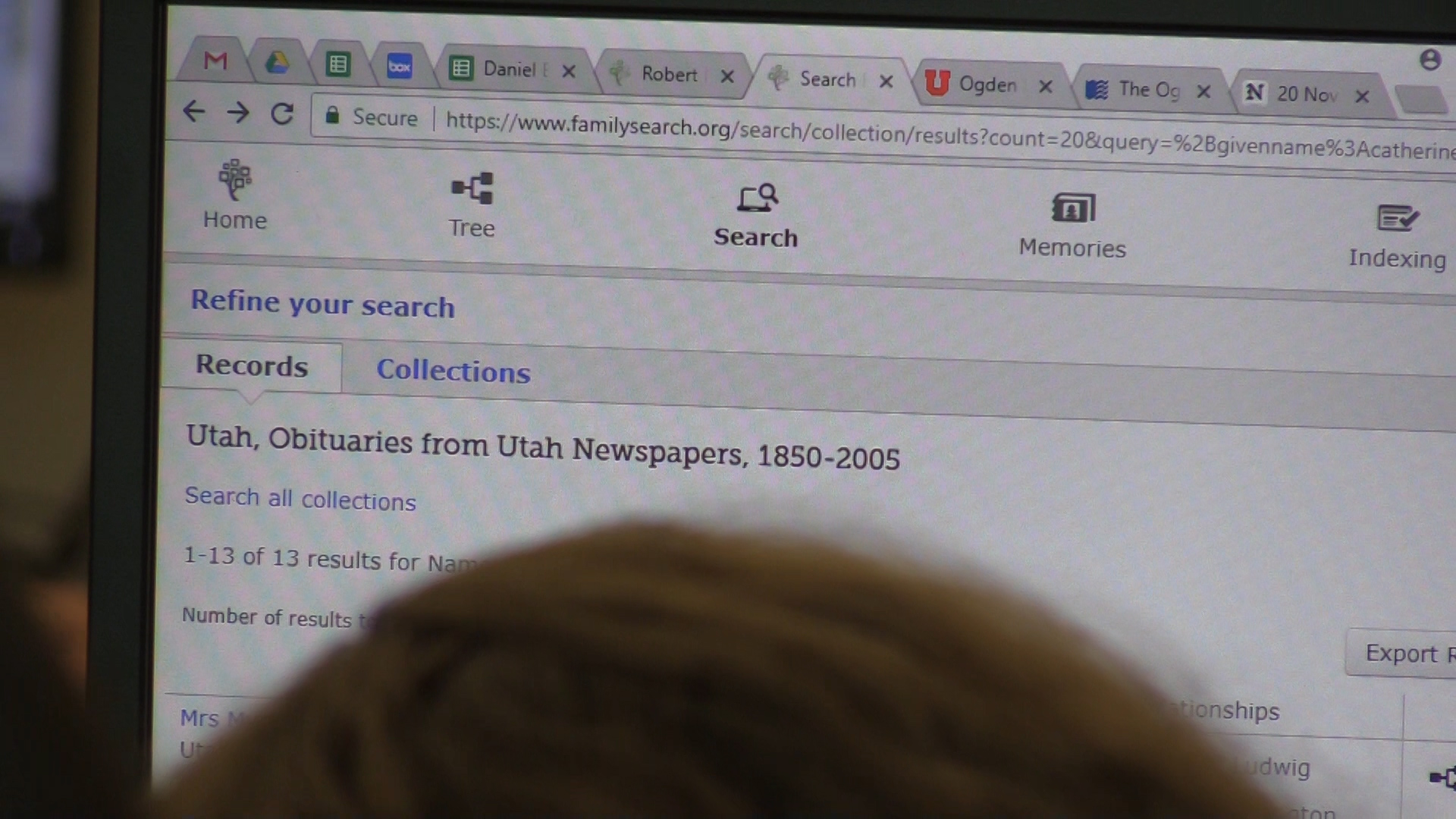Click the browser back arrow
The height and width of the screenshot is (819, 1456).
pos(194,111)
